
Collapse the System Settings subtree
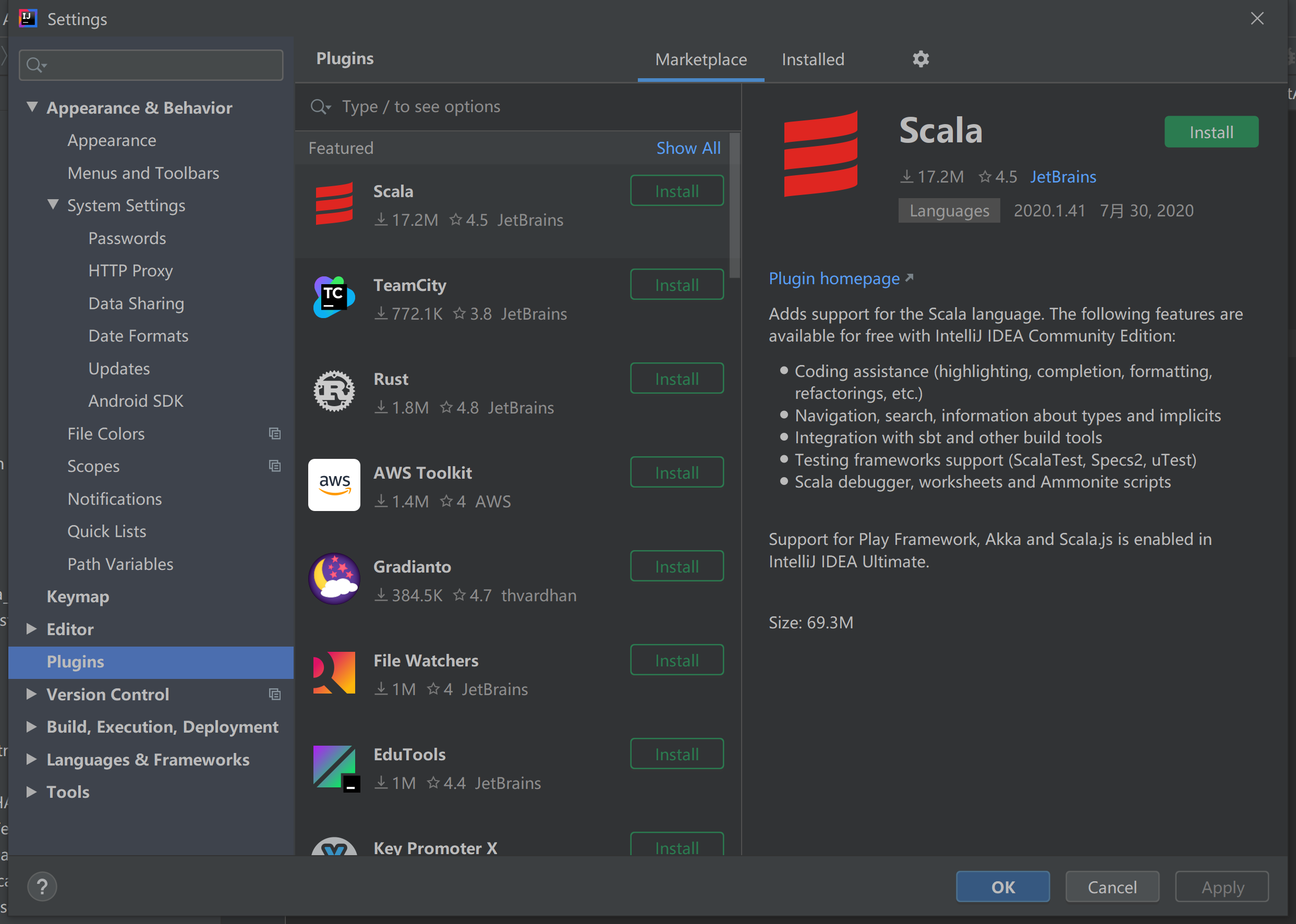(53, 204)
